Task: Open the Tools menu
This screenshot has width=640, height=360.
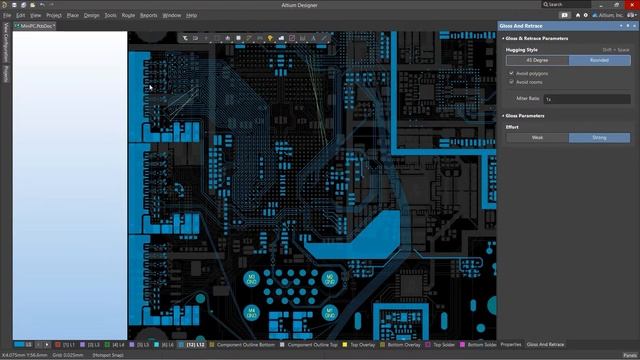Action: pos(110,15)
